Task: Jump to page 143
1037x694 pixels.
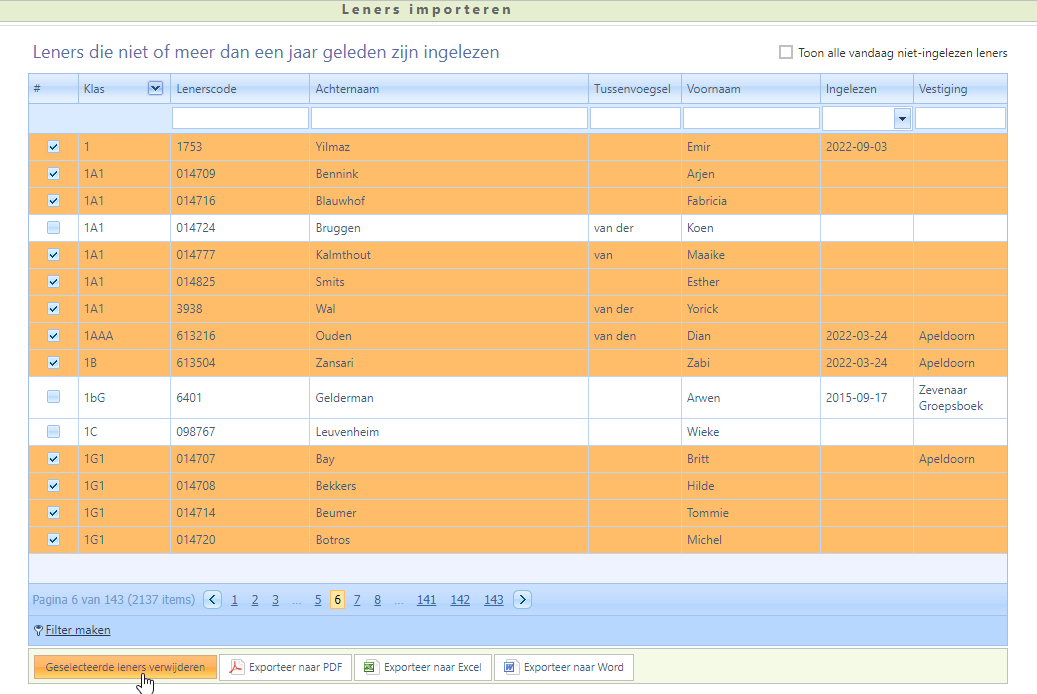Action: (493, 600)
